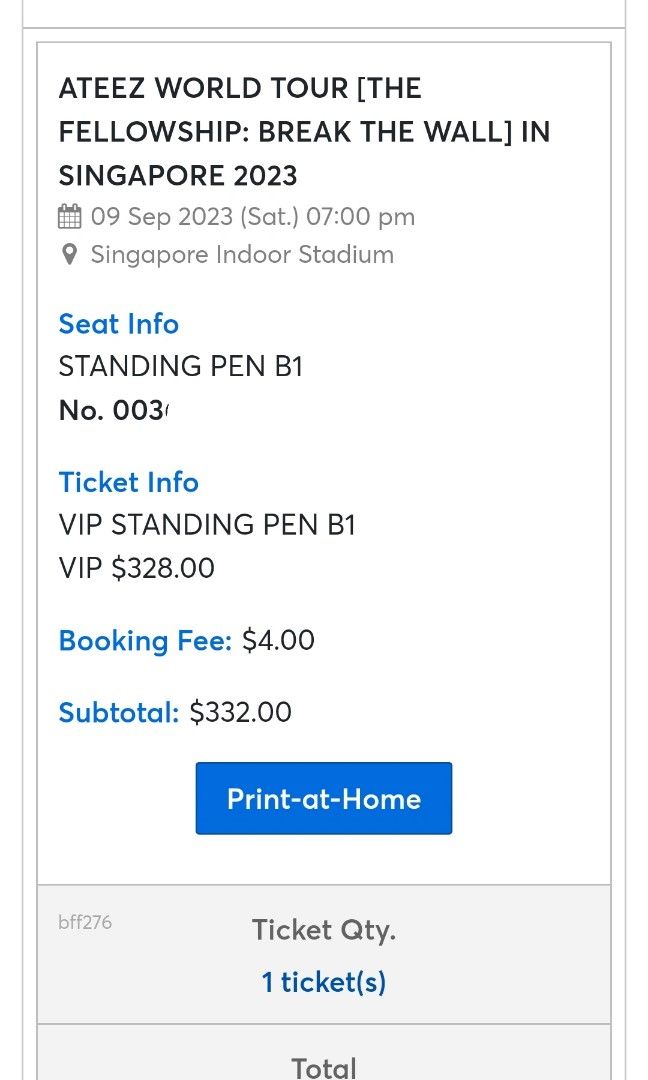This screenshot has width=648, height=1080.
Task: Click the Booking Fee label
Action: pyautogui.click(x=145, y=640)
